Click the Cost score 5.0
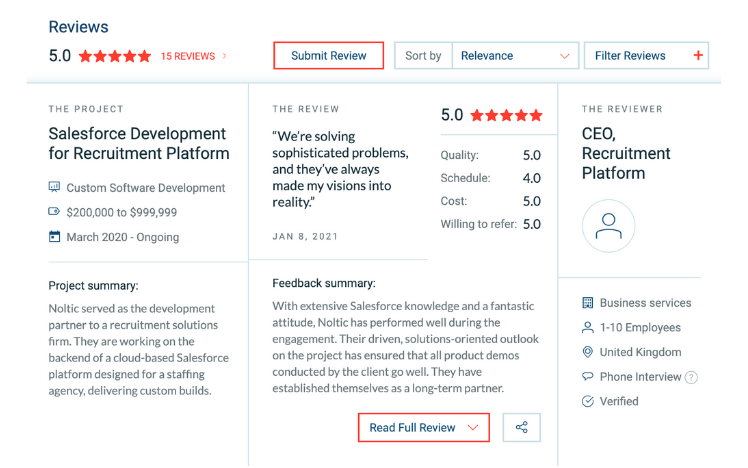This screenshot has height=468, width=748. (x=532, y=201)
